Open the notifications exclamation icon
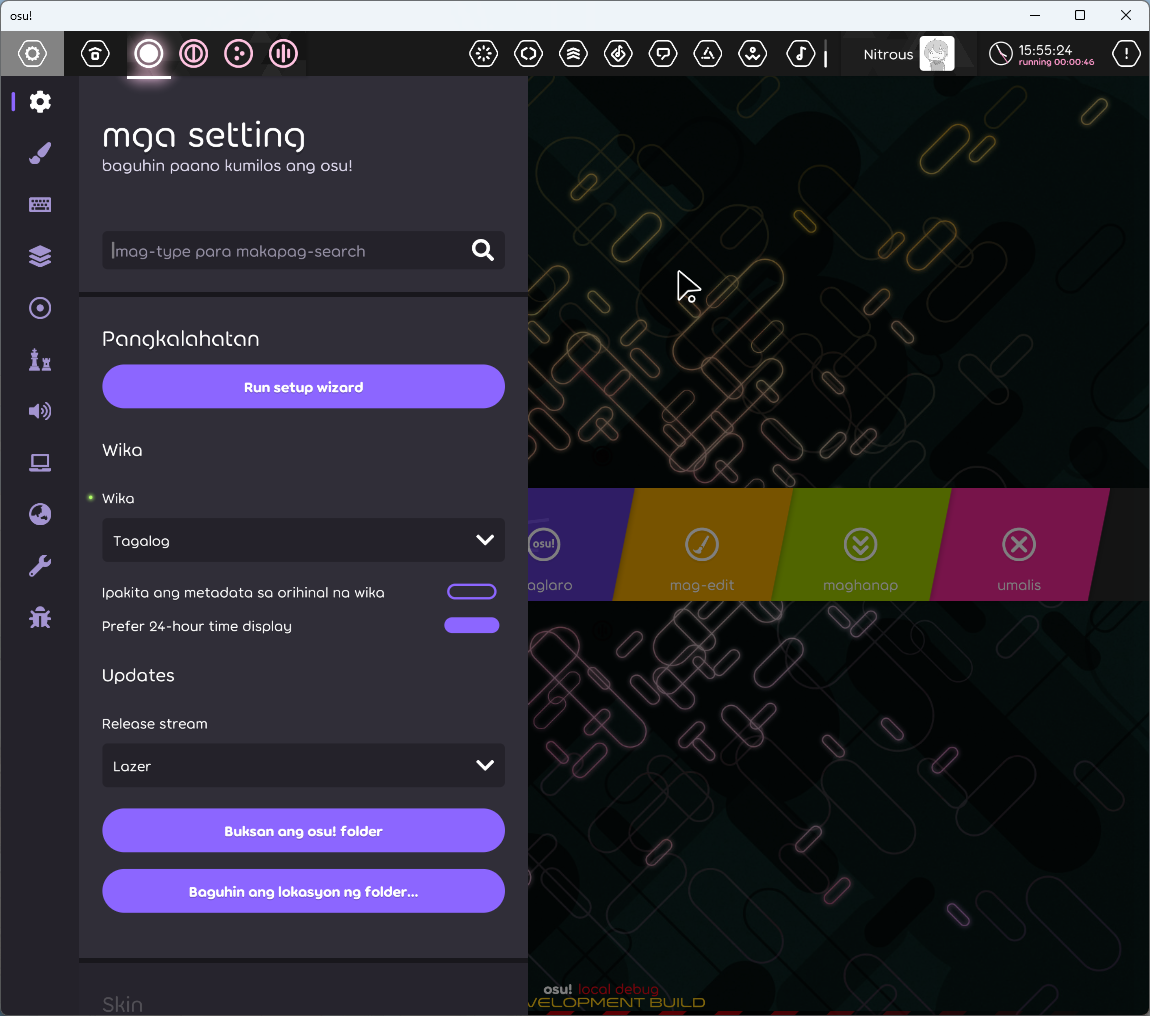The width and height of the screenshot is (1150, 1016). [1127, 54]
